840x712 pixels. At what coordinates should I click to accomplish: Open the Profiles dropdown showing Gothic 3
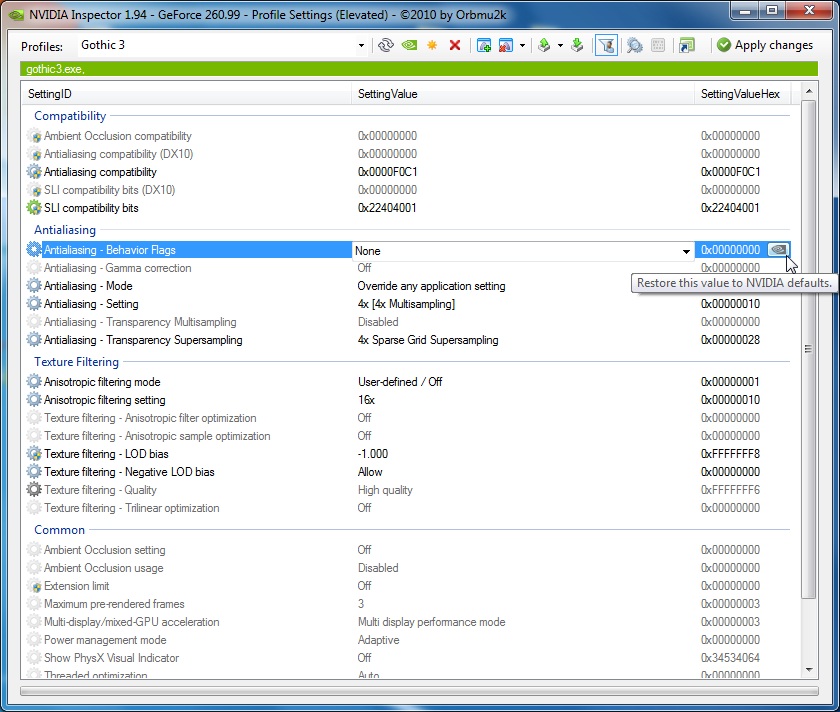[x=361, y=45]
